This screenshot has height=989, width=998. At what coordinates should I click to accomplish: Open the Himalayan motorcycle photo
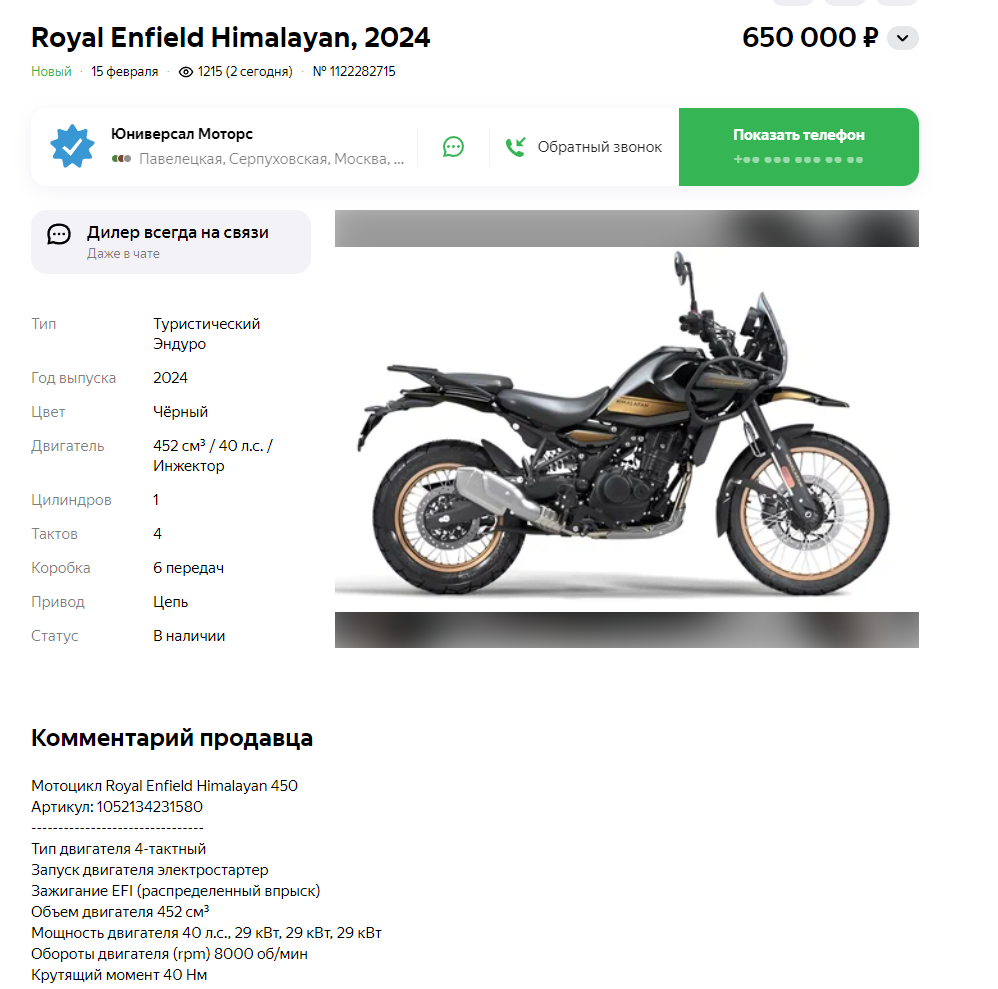(x=626, y=429)
